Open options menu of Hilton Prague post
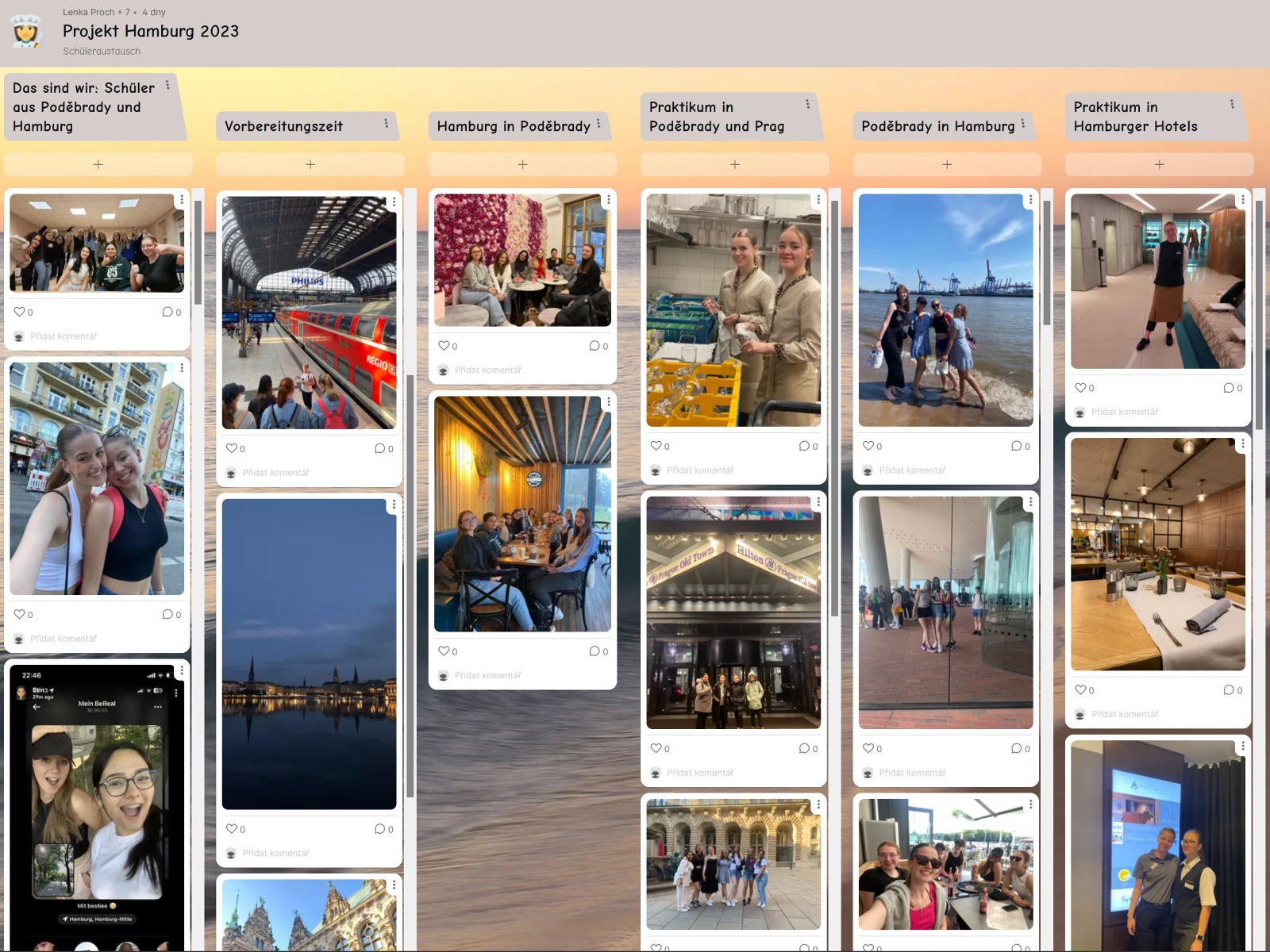Screen dimensions: 1270x952 click(x=818, y=502)
